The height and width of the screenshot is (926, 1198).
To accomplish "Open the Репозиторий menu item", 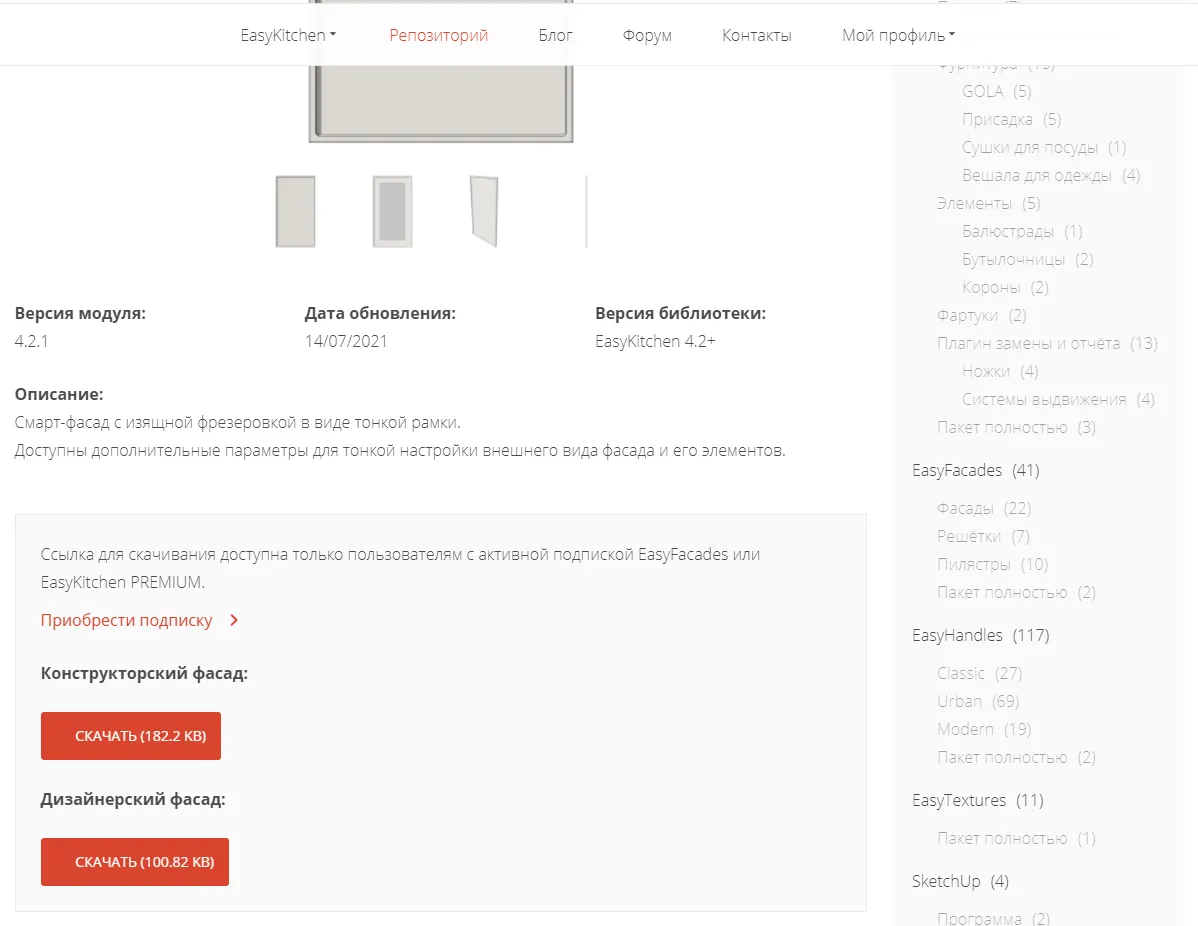I will [438, 35].
